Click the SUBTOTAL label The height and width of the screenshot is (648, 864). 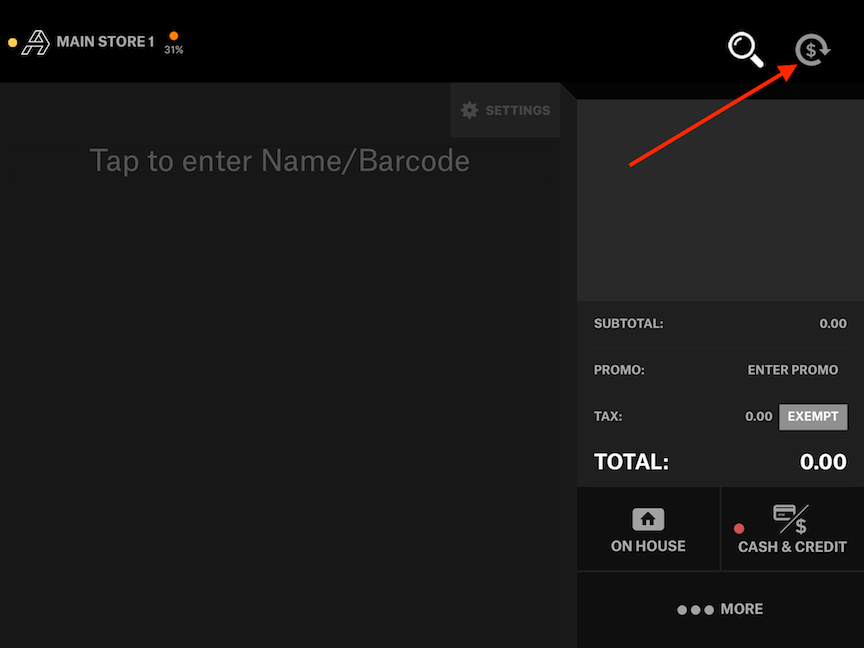click(628, 323)
